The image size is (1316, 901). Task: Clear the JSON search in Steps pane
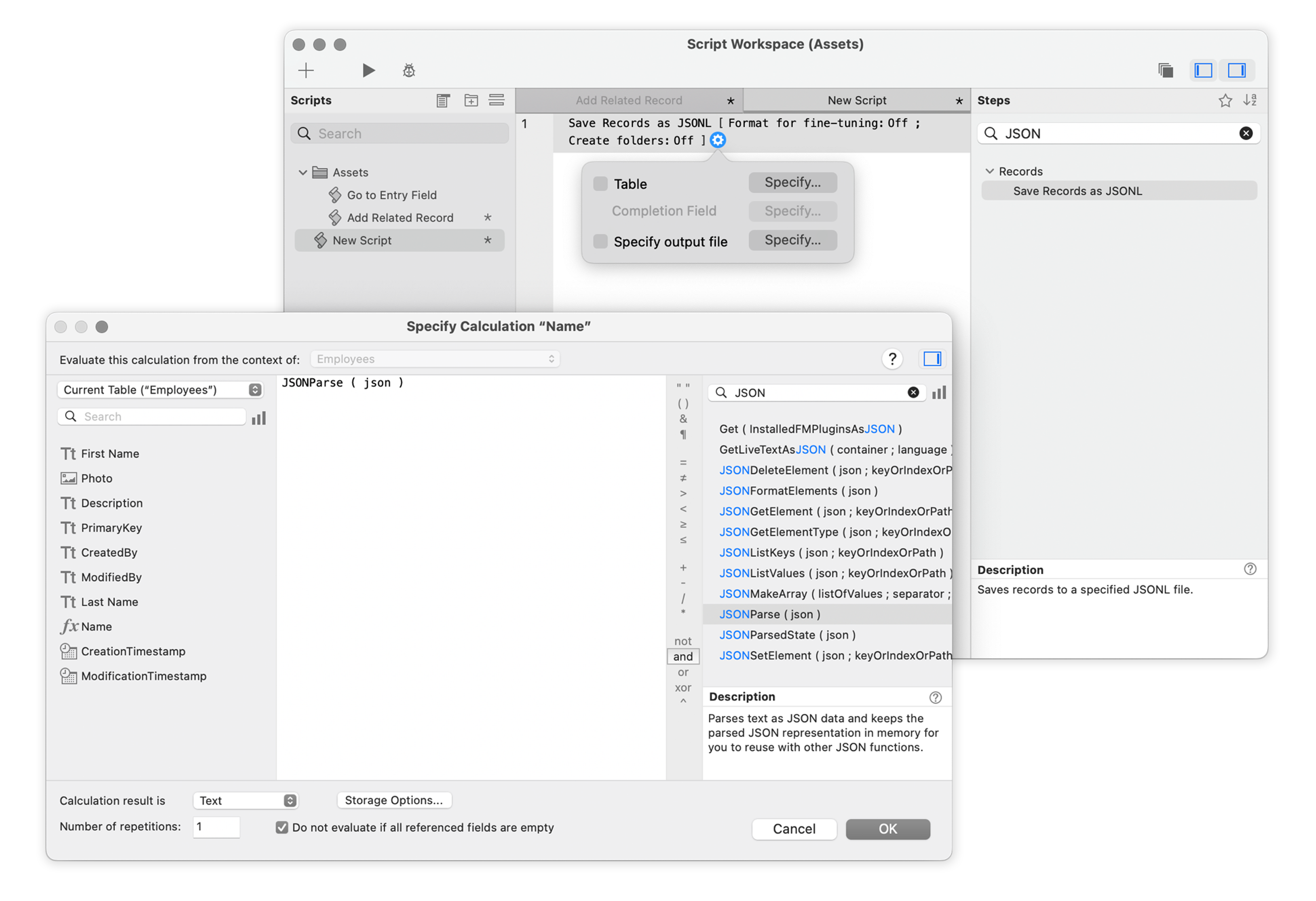coord(1246,133)
